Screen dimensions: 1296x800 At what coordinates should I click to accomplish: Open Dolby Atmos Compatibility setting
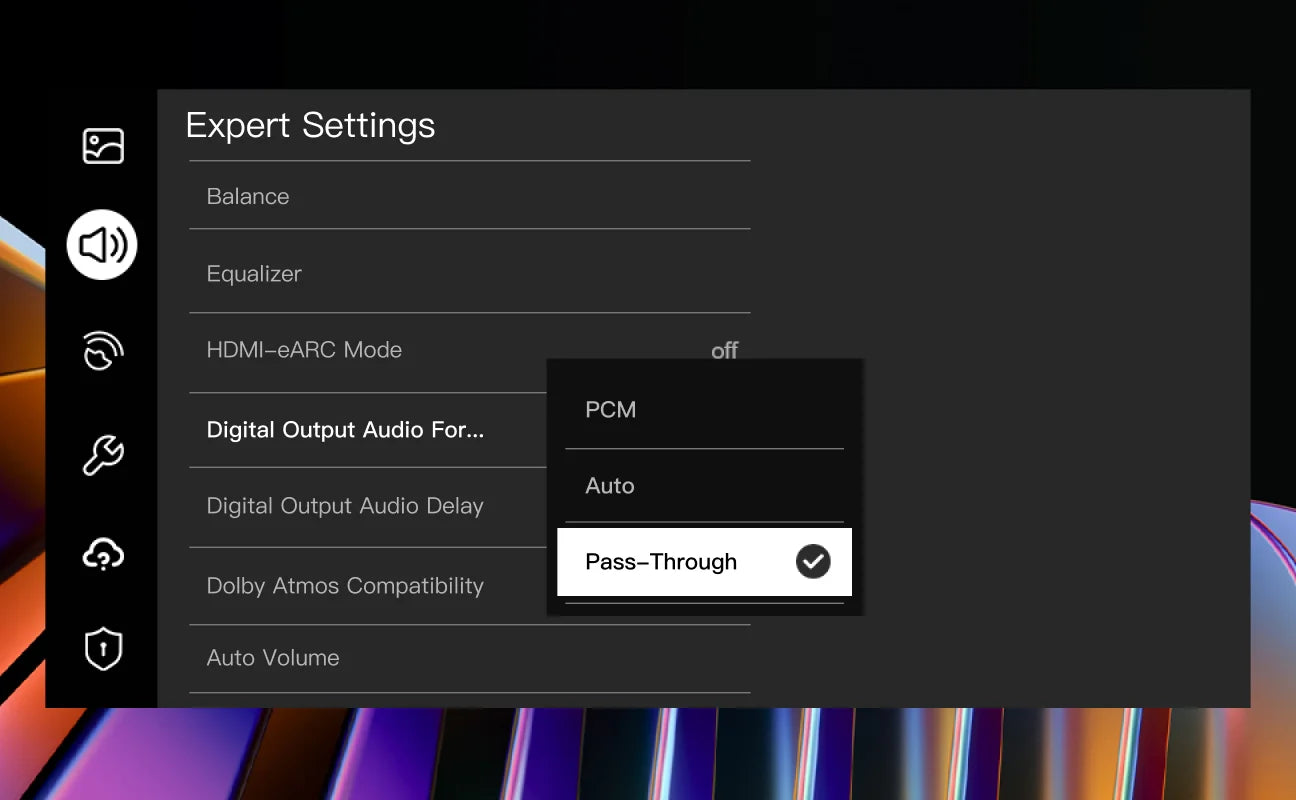point(345,586)
